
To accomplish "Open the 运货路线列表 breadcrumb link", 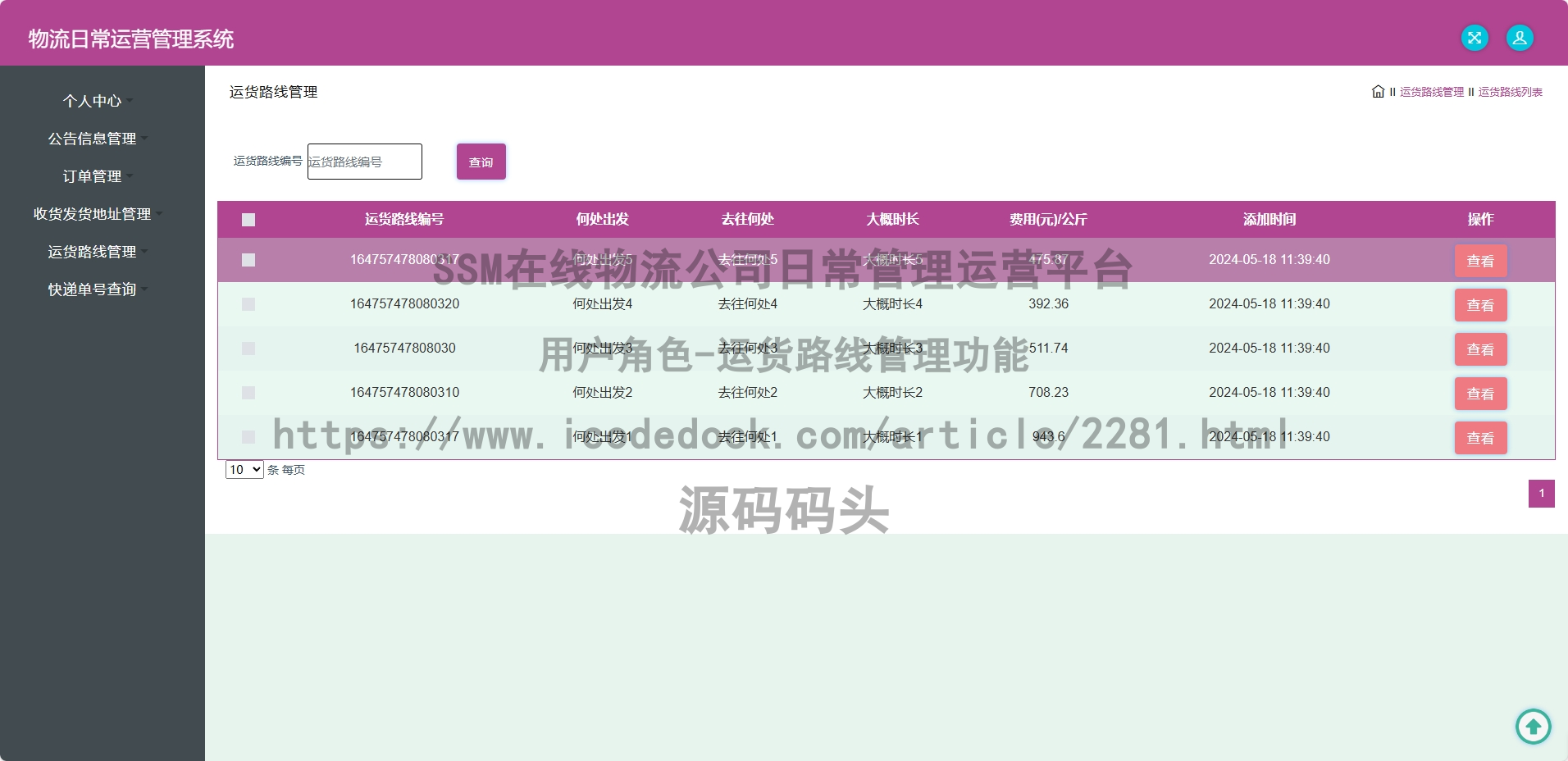I will click(1511, 92).
